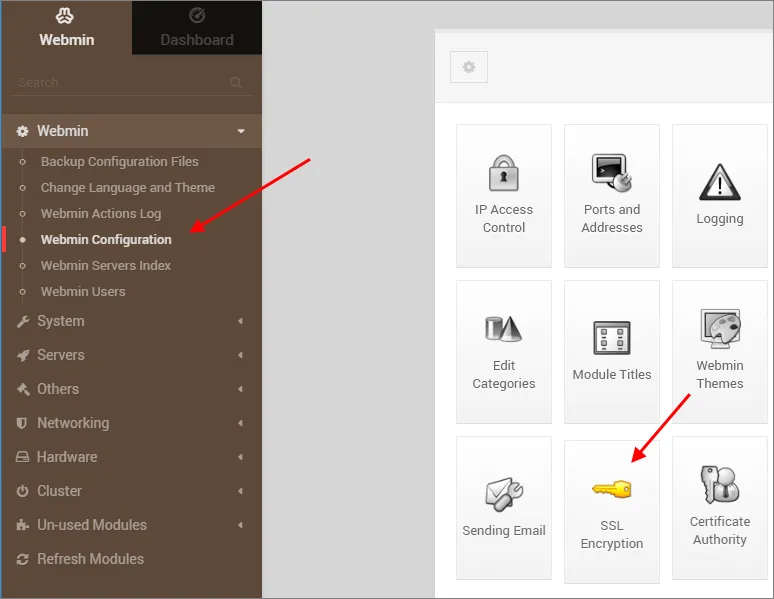Switch to the Dashboard tab label
Viewport: 774px width, 599px height.
tap(197, 40)
